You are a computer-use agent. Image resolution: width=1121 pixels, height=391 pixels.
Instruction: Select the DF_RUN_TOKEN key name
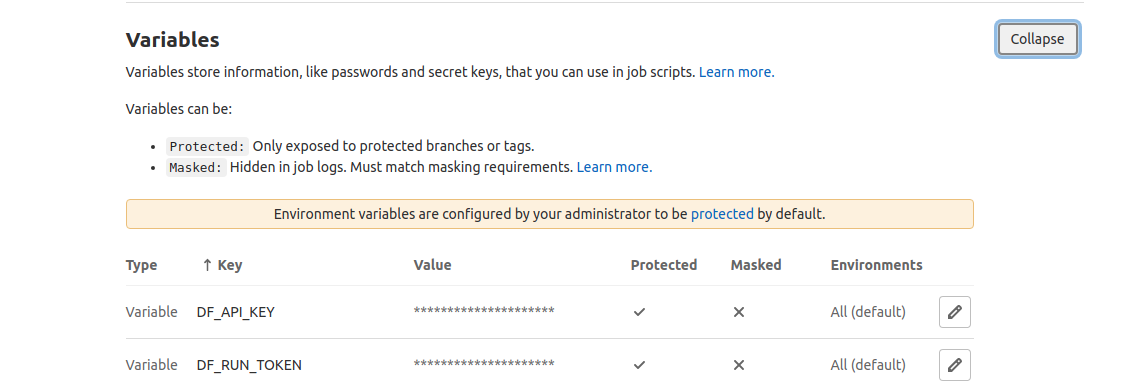pos(249,365)
